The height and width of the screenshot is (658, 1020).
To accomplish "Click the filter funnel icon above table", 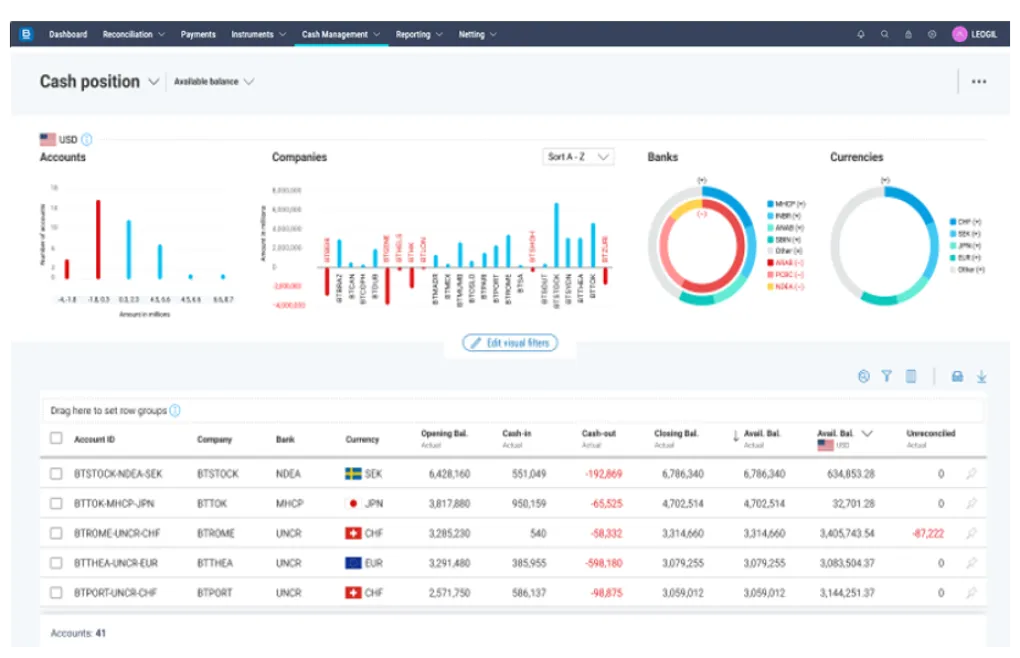I will 886,376.
